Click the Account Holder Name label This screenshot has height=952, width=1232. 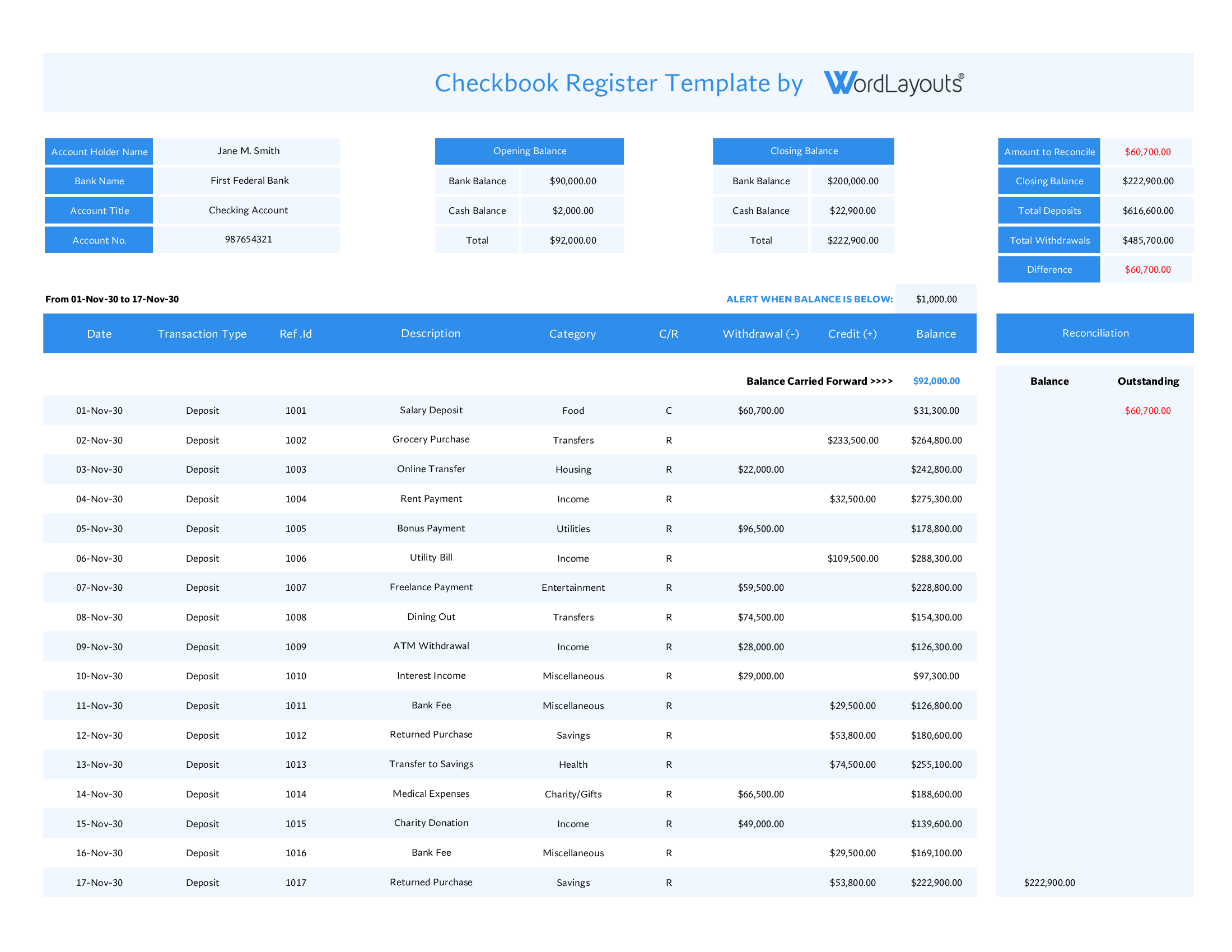coord(99,151)
